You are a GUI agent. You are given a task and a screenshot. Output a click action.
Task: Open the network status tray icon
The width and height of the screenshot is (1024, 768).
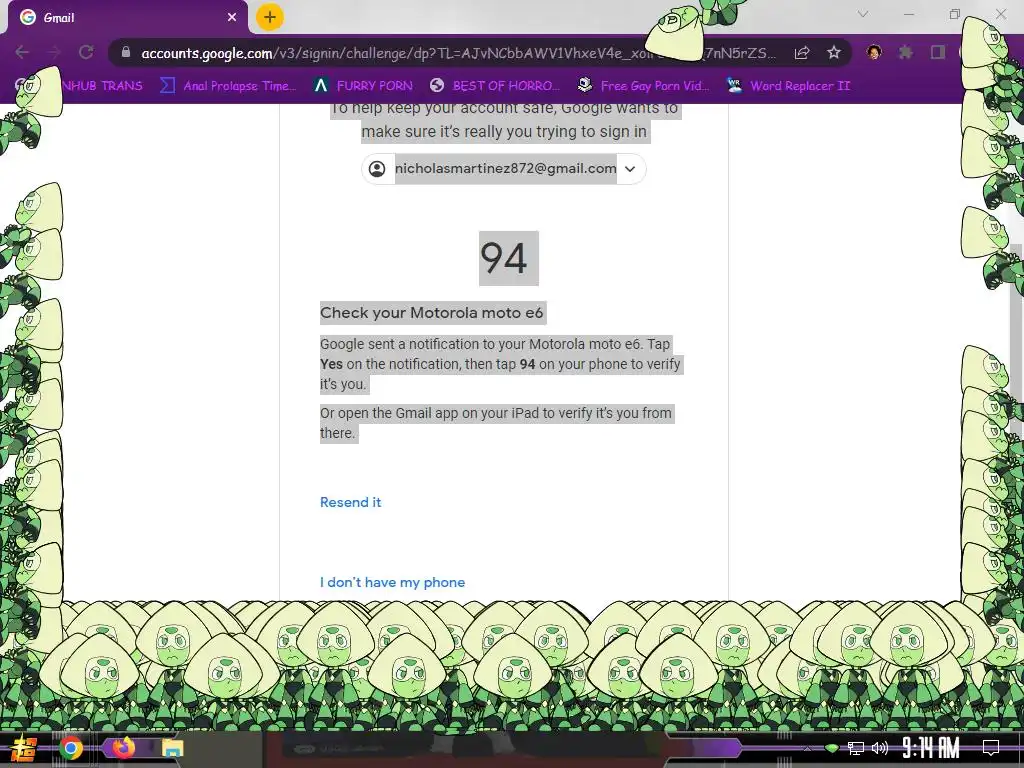click(x=856, y=748)
